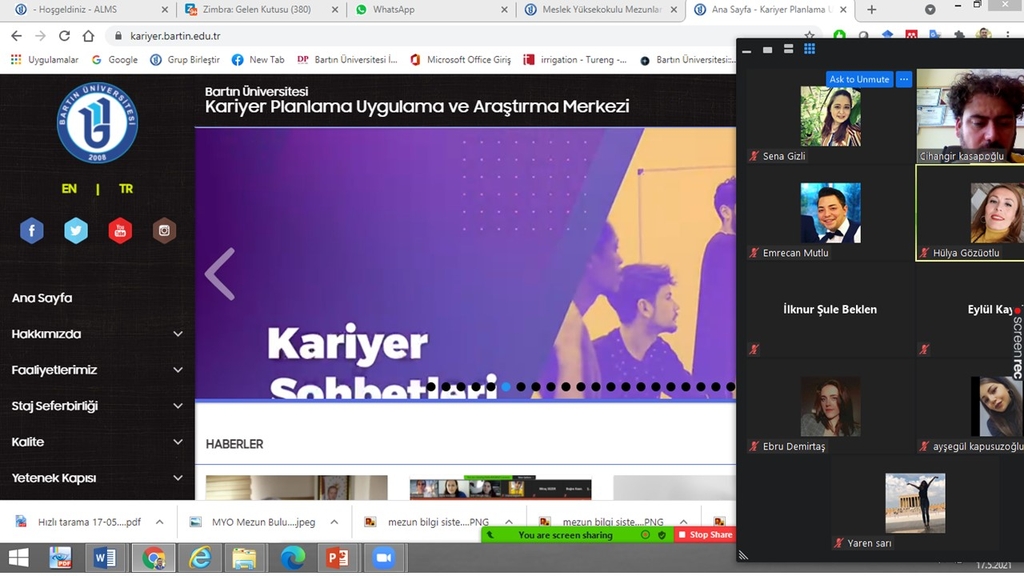Expand the Hakkımızda menu chevron
Screen dimensions: 1024x576
[177, 334]
